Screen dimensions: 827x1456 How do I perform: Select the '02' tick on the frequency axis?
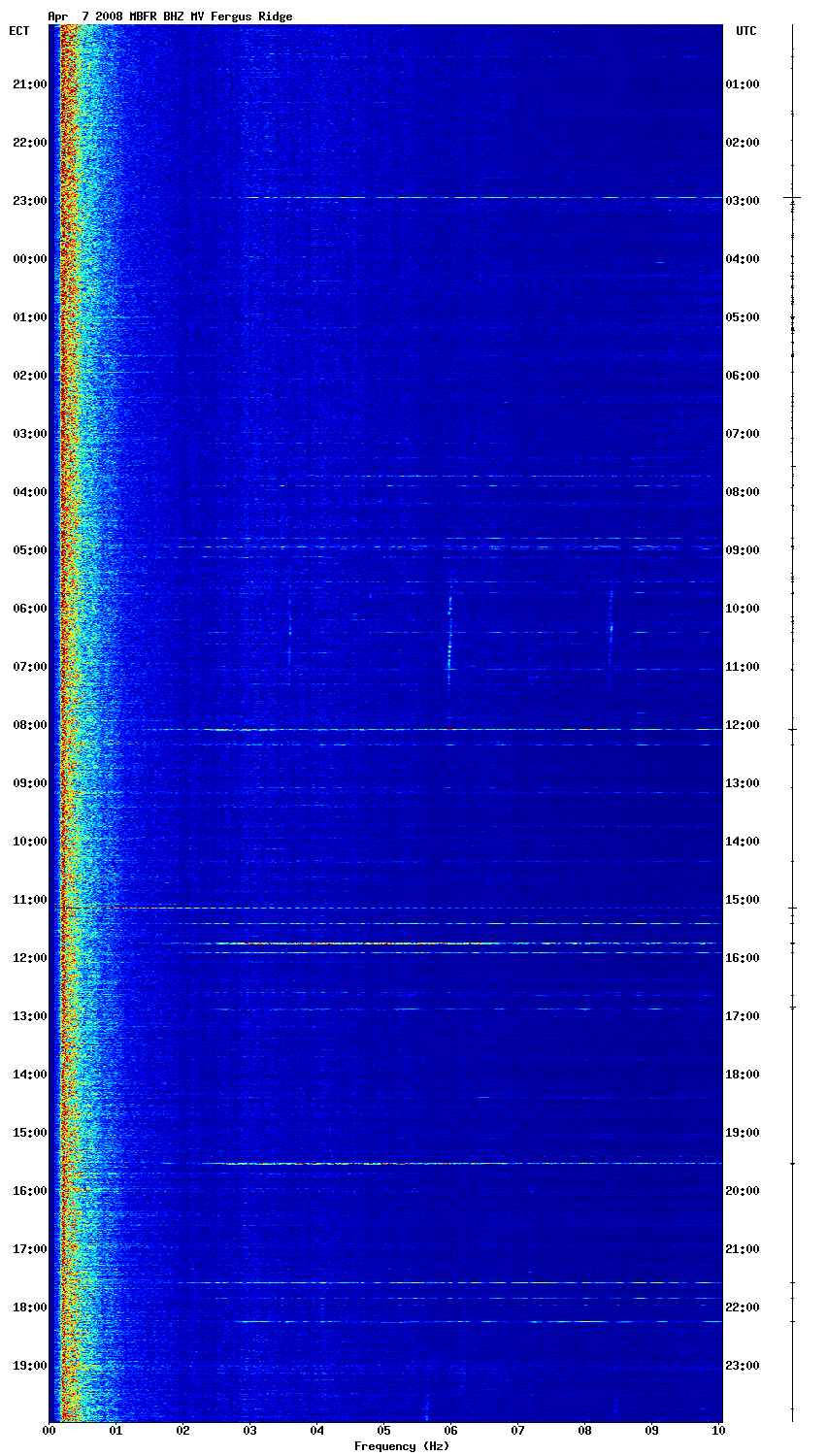coord(182,1431)
